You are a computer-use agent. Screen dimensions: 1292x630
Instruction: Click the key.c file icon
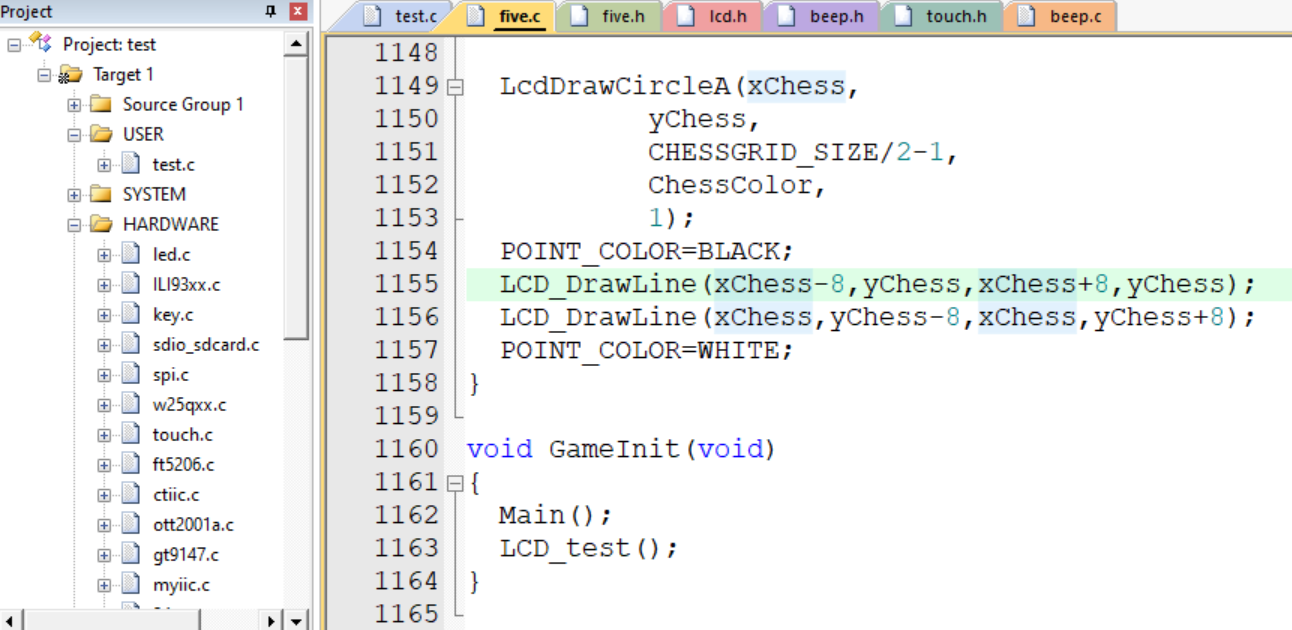click(x=131, y=314)
